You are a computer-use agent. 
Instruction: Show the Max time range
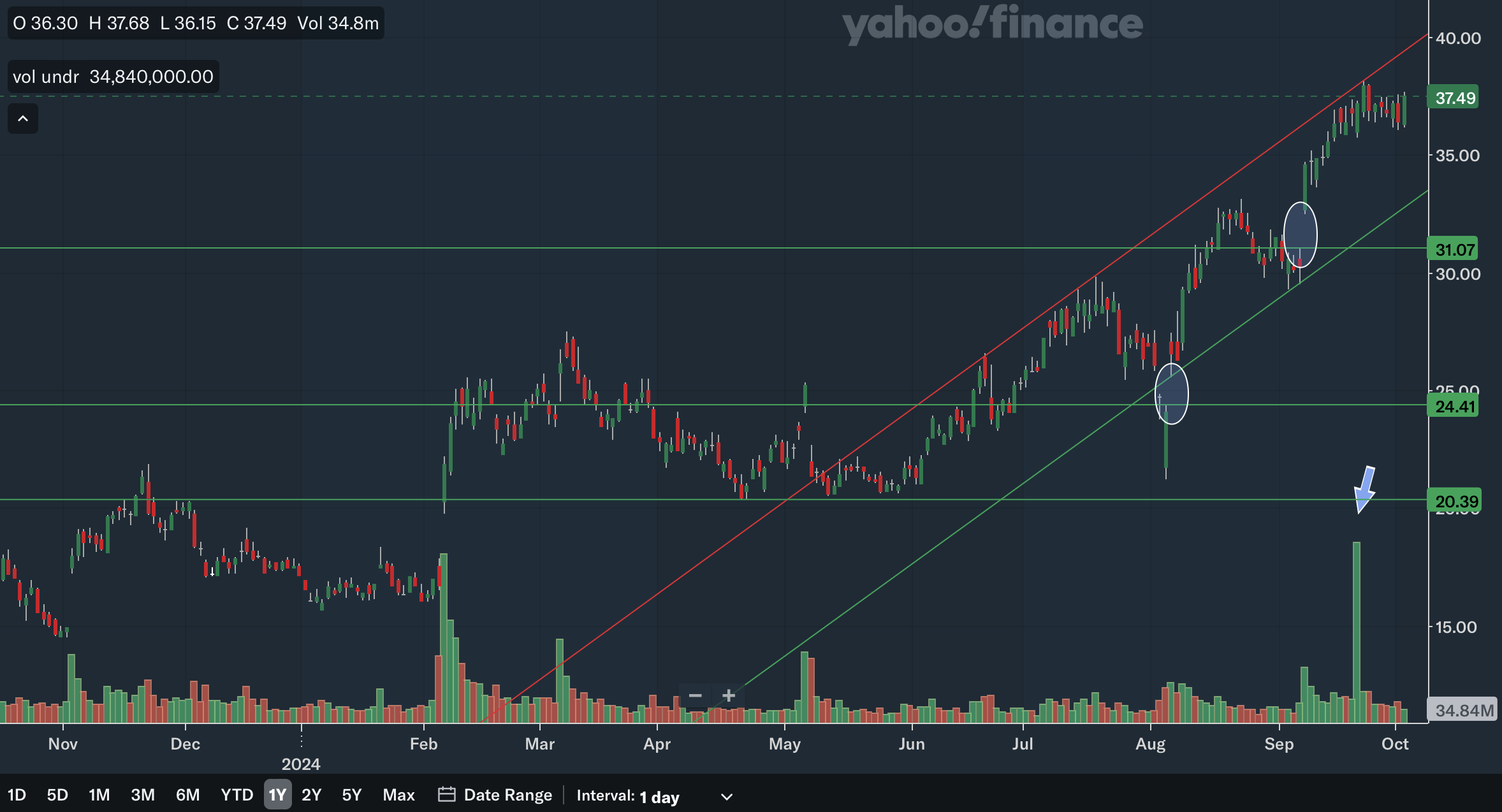(x=398, y=795)
